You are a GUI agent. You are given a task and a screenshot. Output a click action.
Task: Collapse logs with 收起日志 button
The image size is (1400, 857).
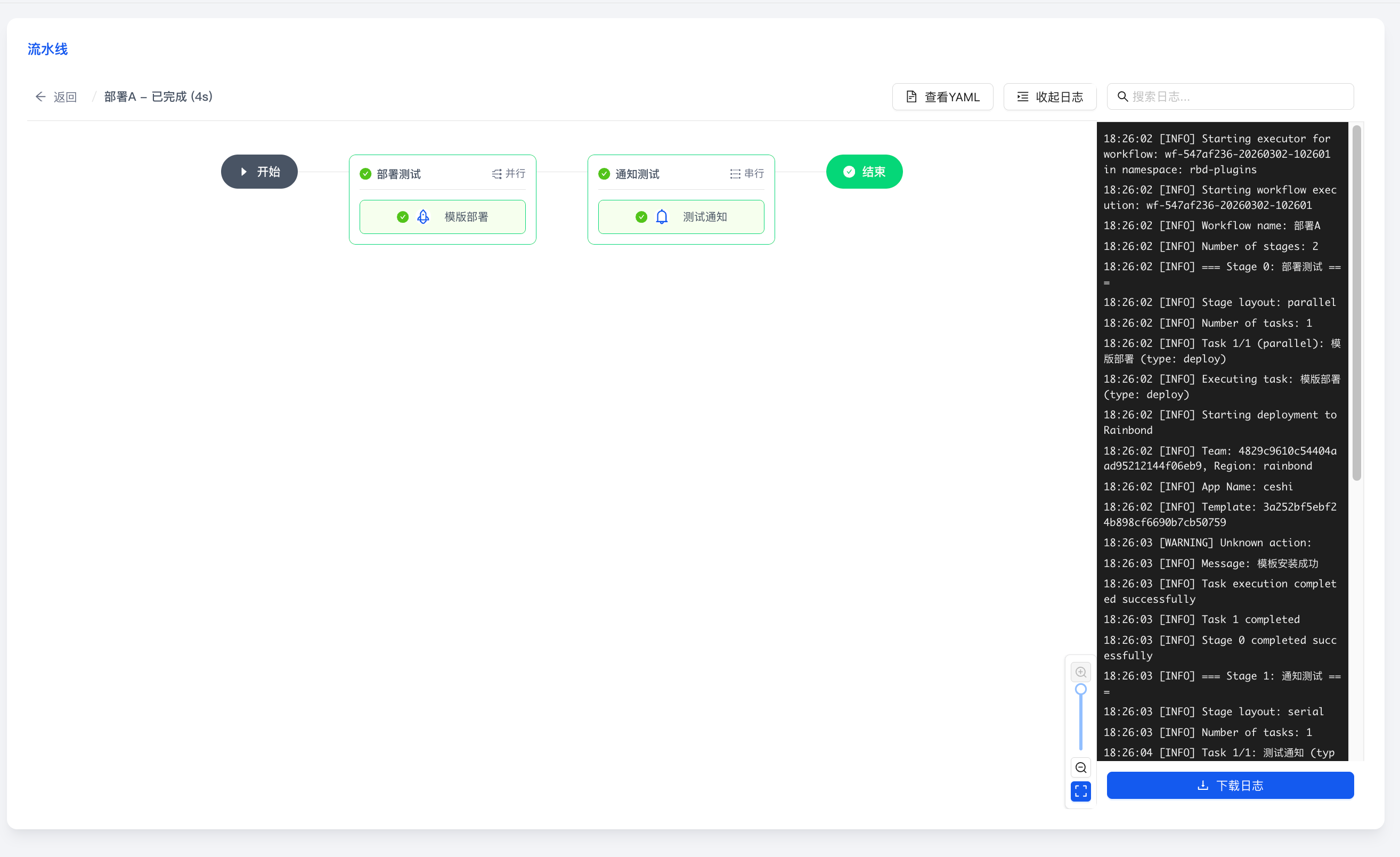pos(1049,96)
